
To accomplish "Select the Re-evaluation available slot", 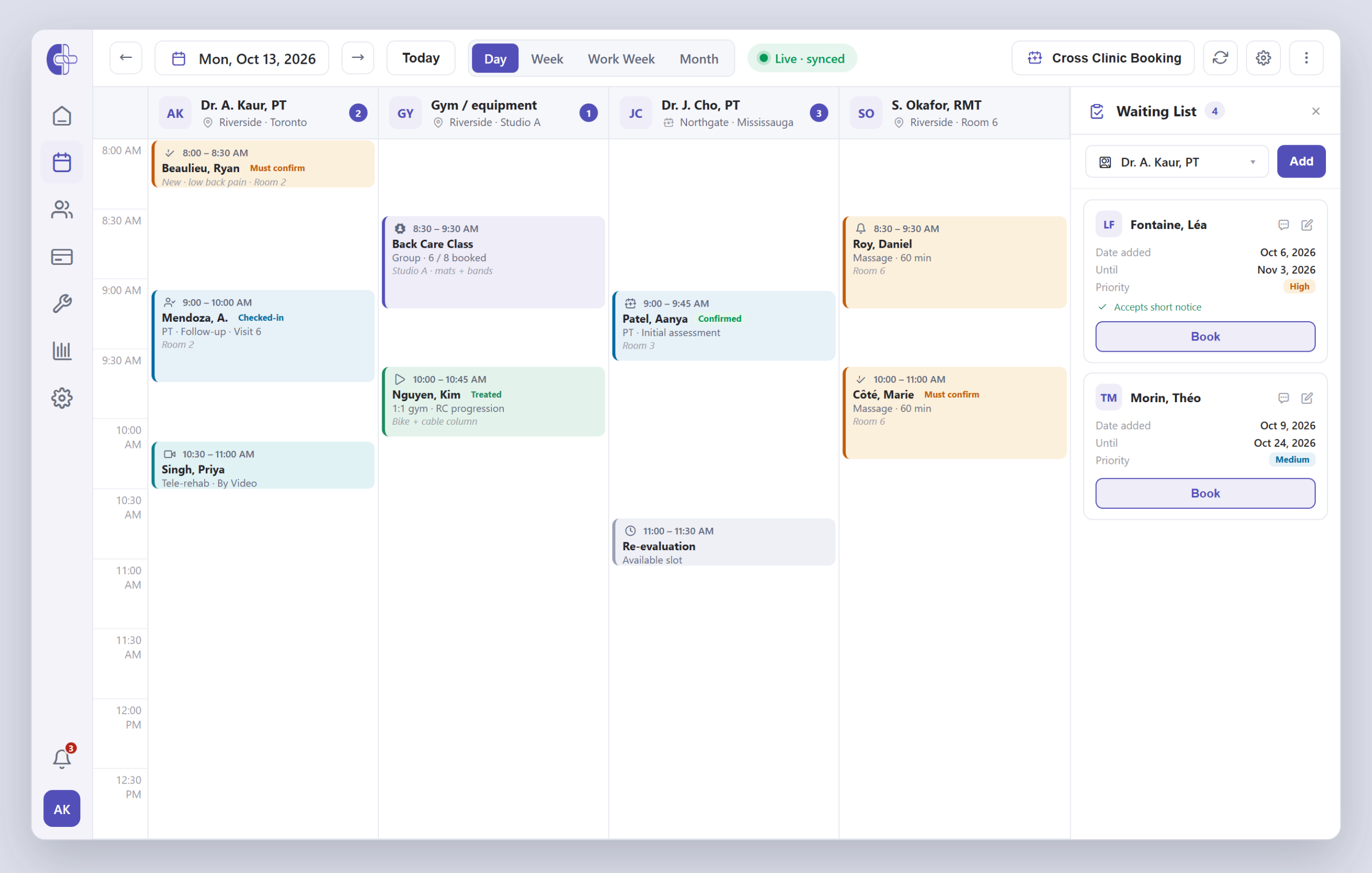I will (x=724, y=542).
